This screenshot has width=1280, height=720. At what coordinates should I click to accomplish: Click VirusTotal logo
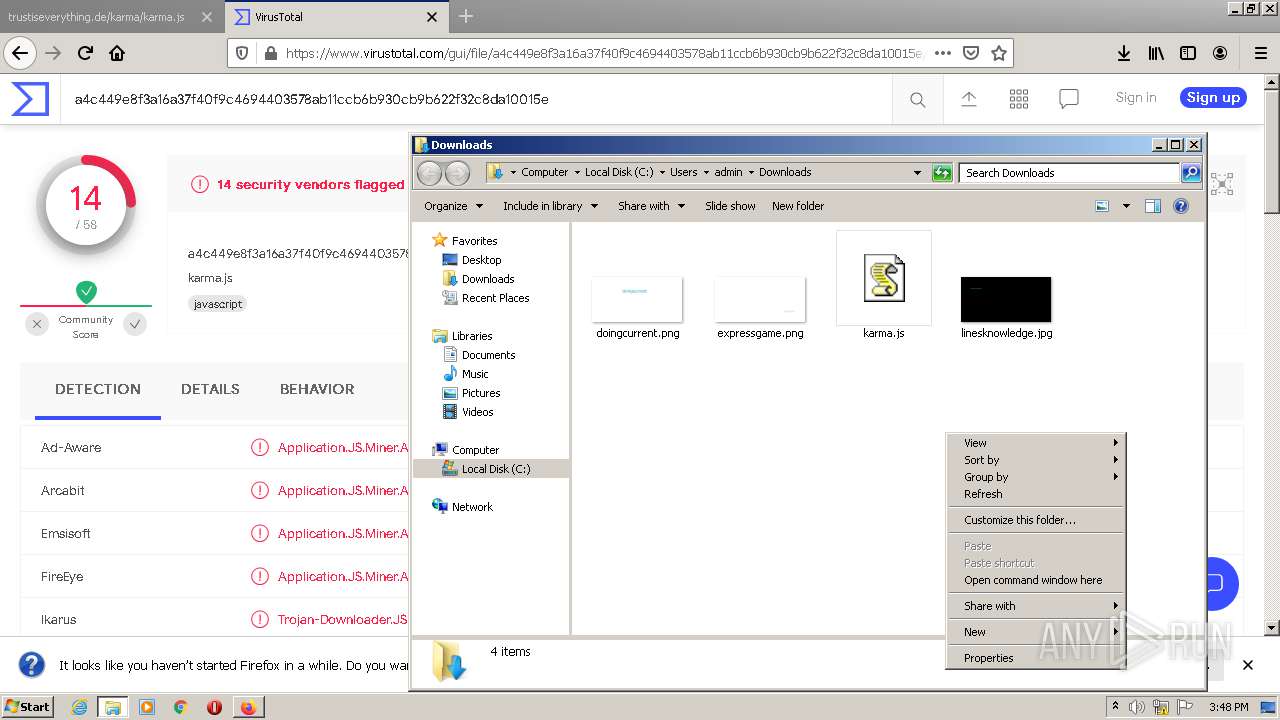pyautogui.click(x=30, y=99)
